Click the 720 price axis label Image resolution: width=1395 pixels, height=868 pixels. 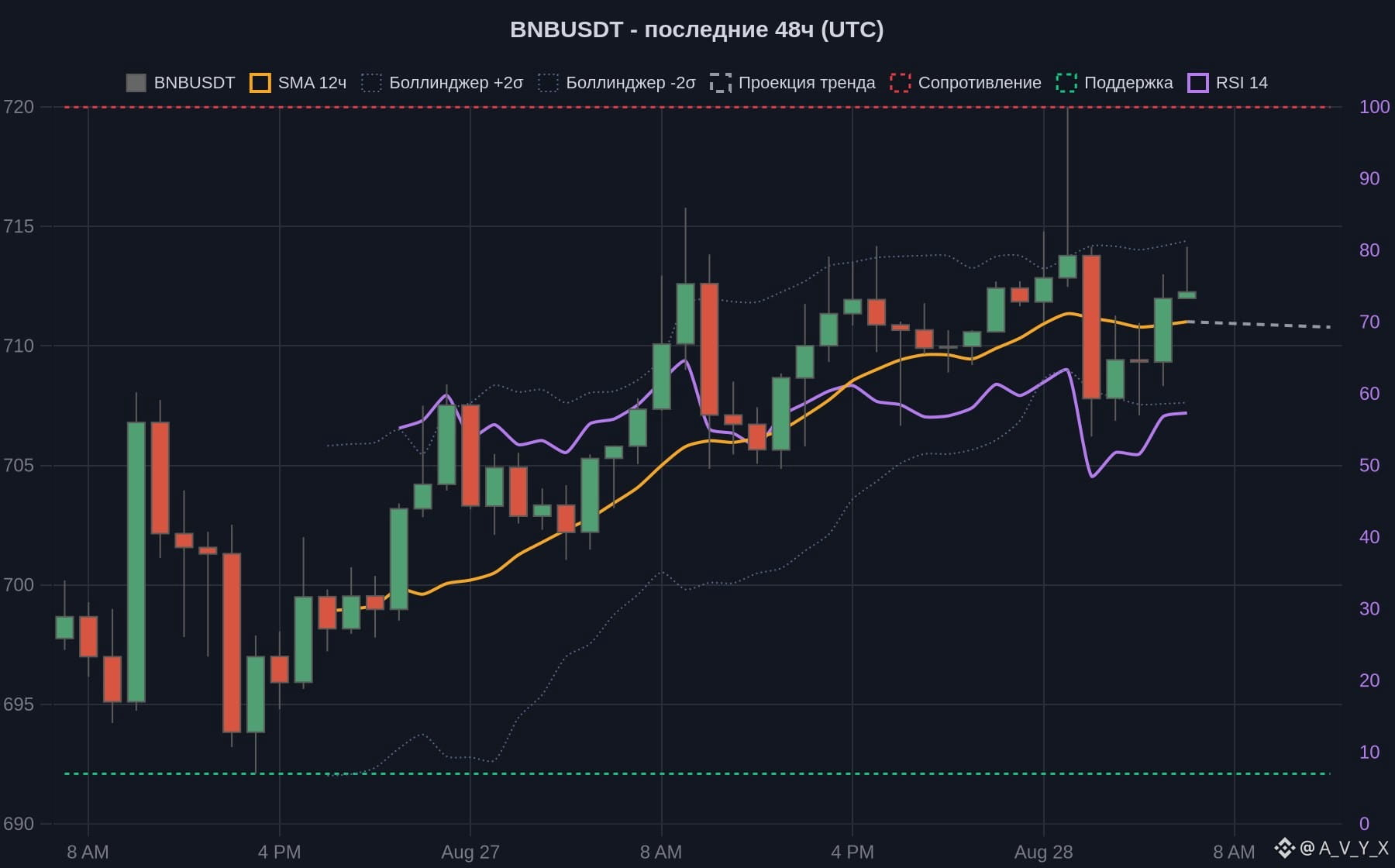click(19, 107)
